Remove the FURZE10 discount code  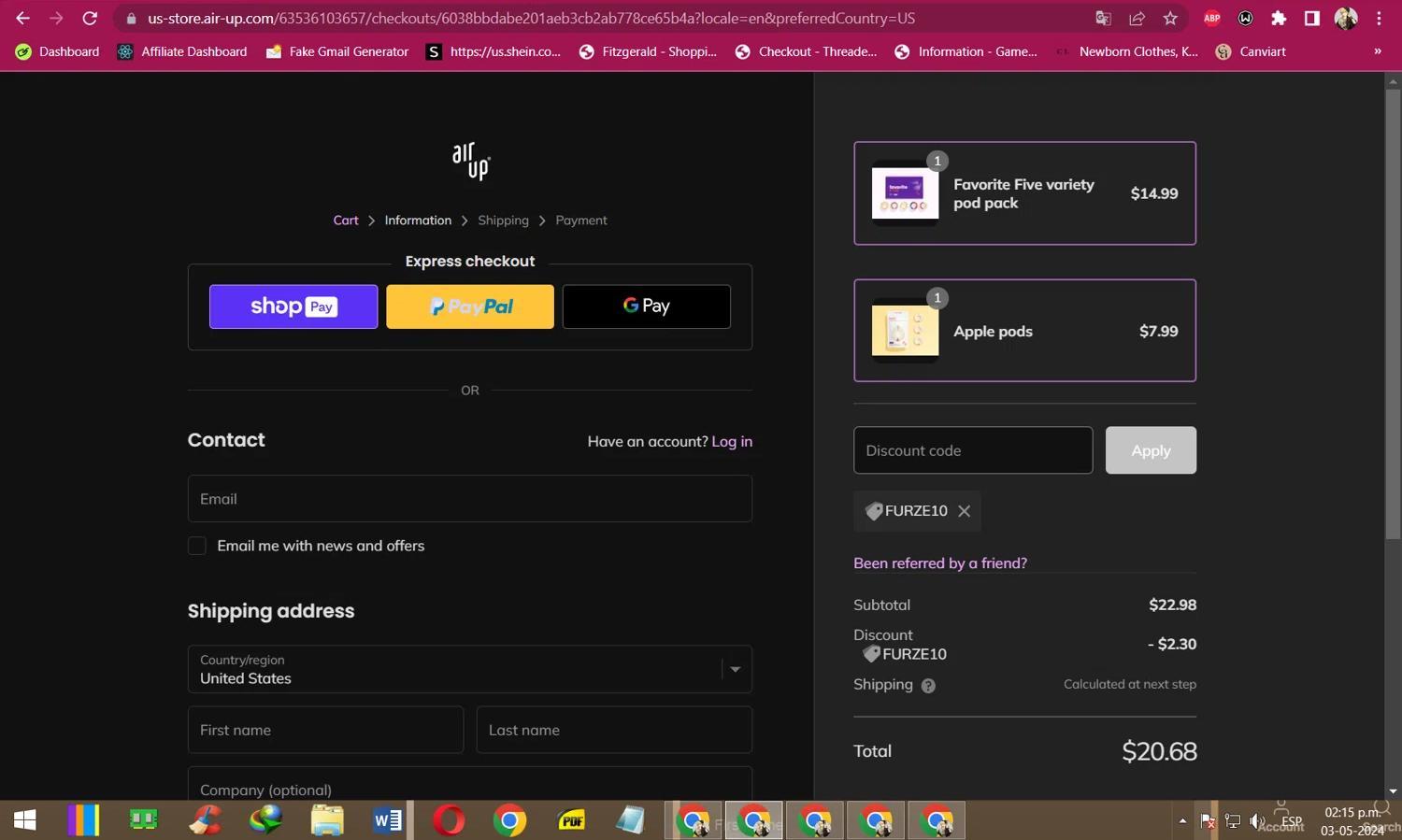[x=965, y=511]
